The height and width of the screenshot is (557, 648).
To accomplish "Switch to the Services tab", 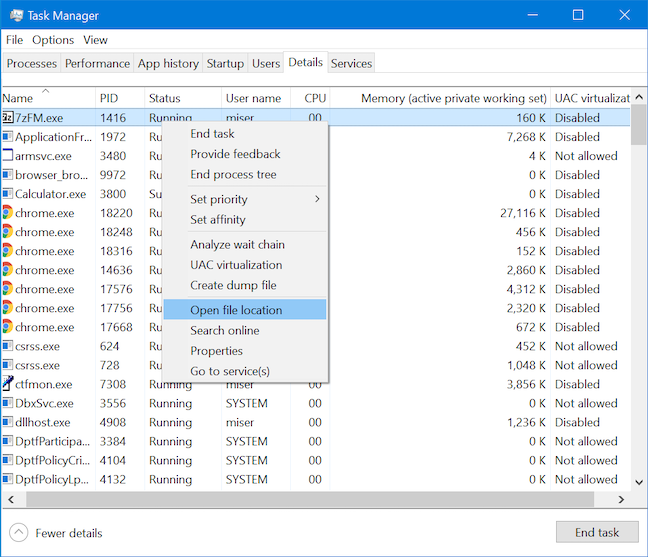I will pos(351,63).
